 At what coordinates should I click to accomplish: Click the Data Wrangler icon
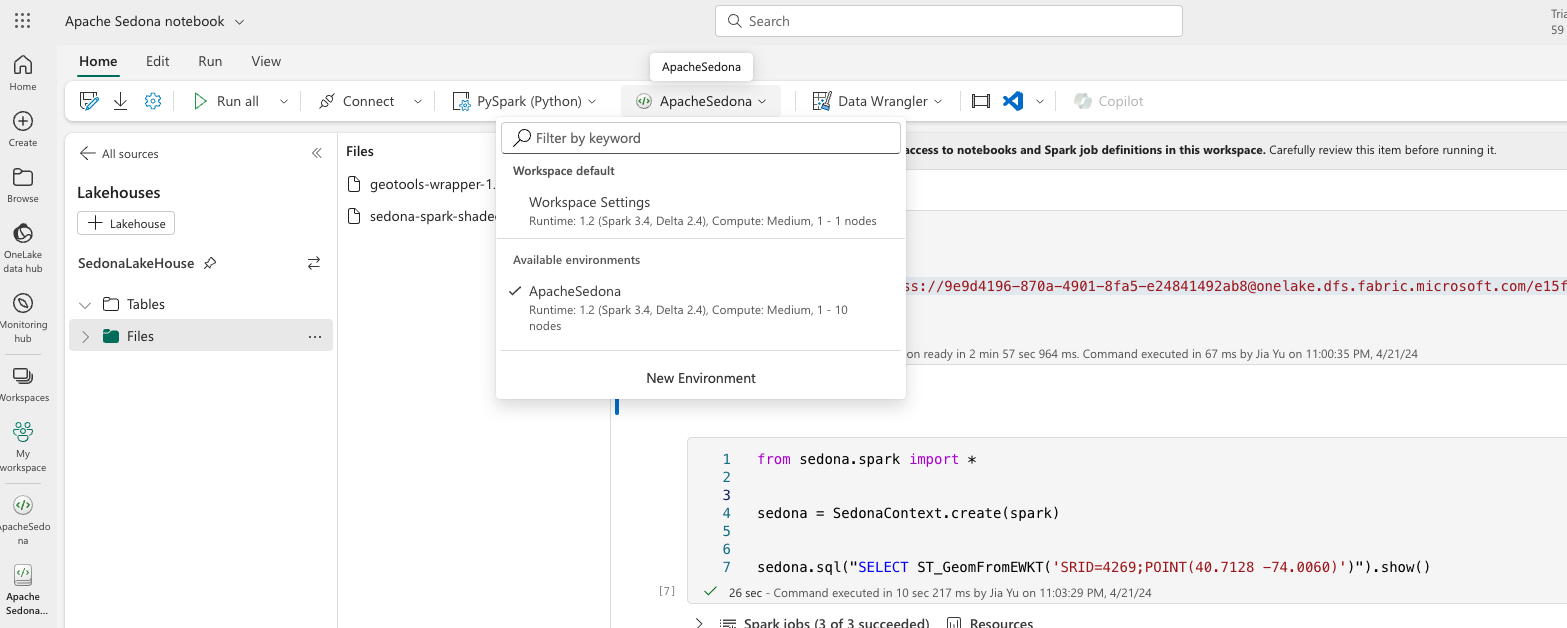click(x=821, y=100)
